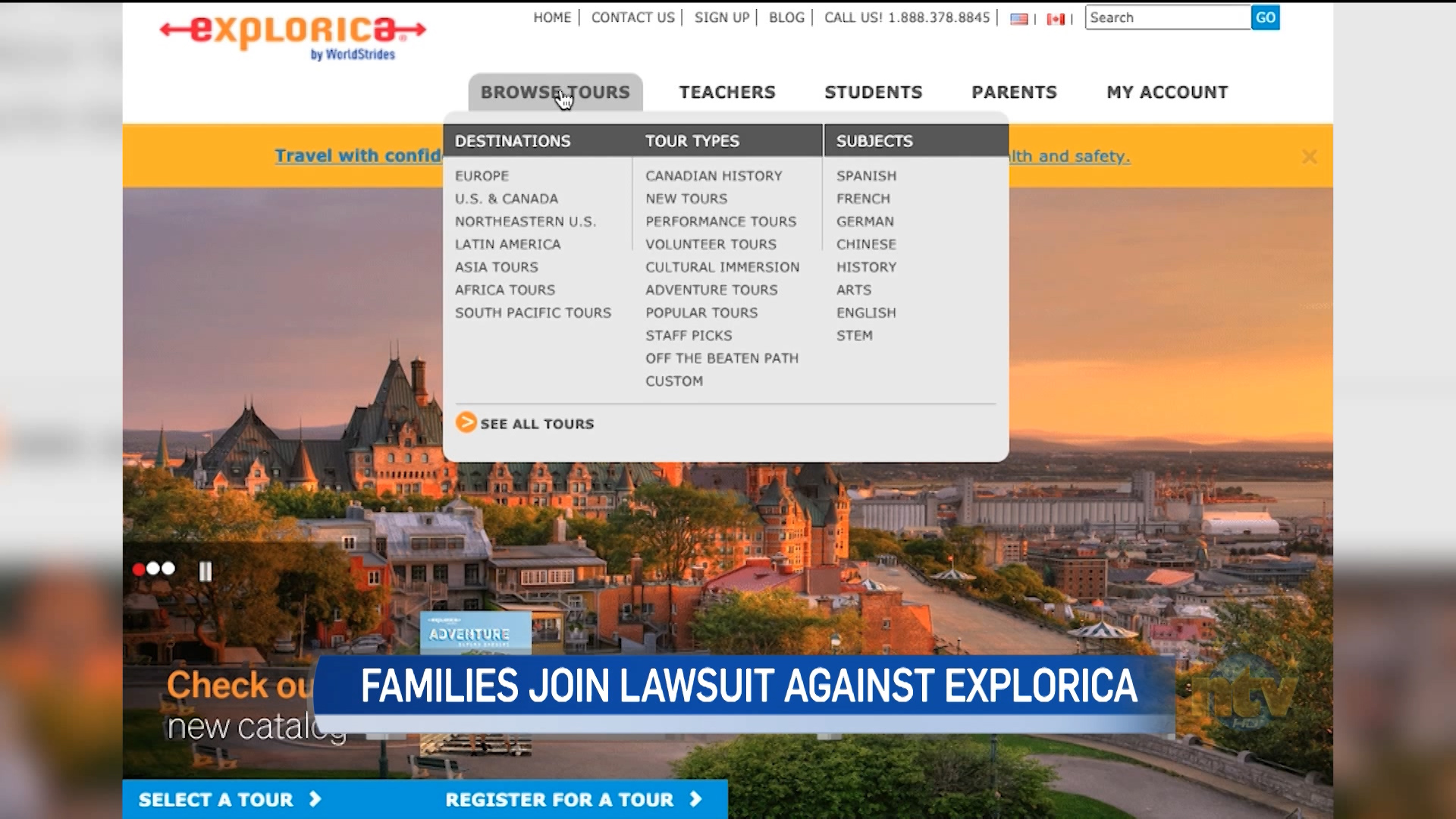Select VOLUNTEER TOURS
The height and width of the screenshot is (819, 1456).
[711, 244]
